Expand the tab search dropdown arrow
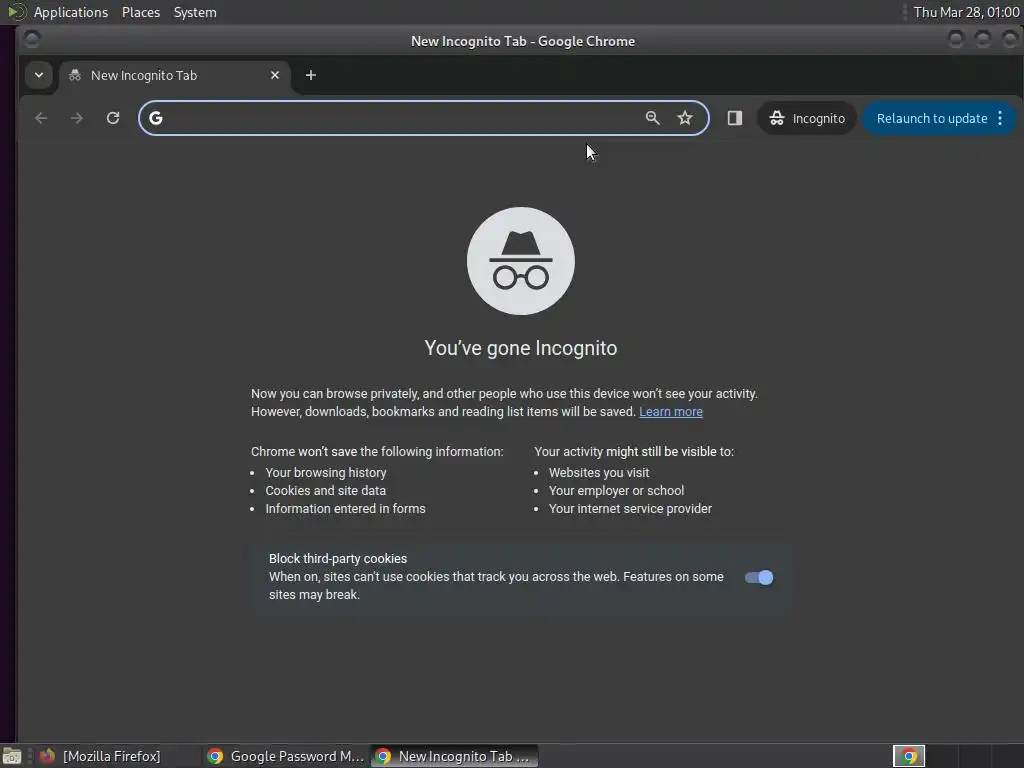The height and width of the screenshot is (768, 1024). pyautogui.click(x=39, y=75)
